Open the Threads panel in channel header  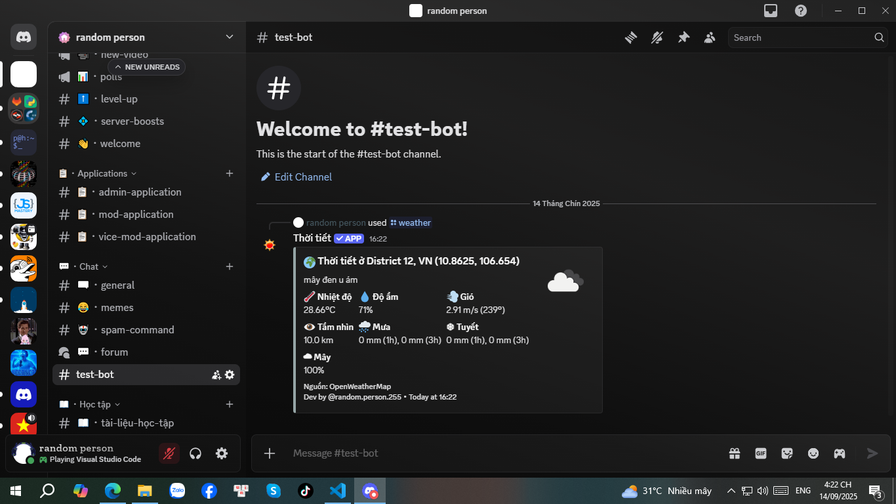tap(631, 38)
